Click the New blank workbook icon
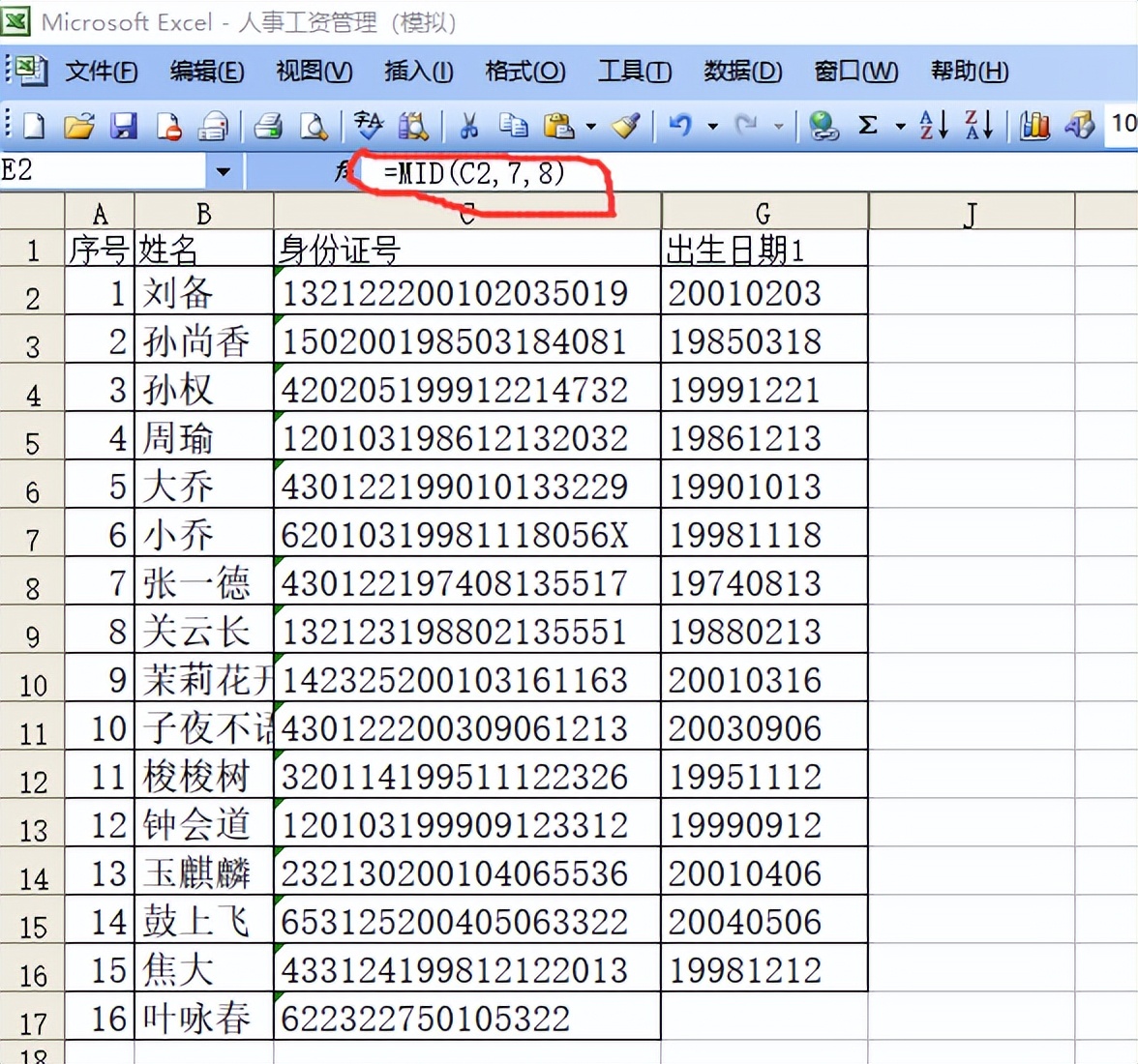The height and width of the screenshot is (1064, 1138). click(x=34, y=126)
